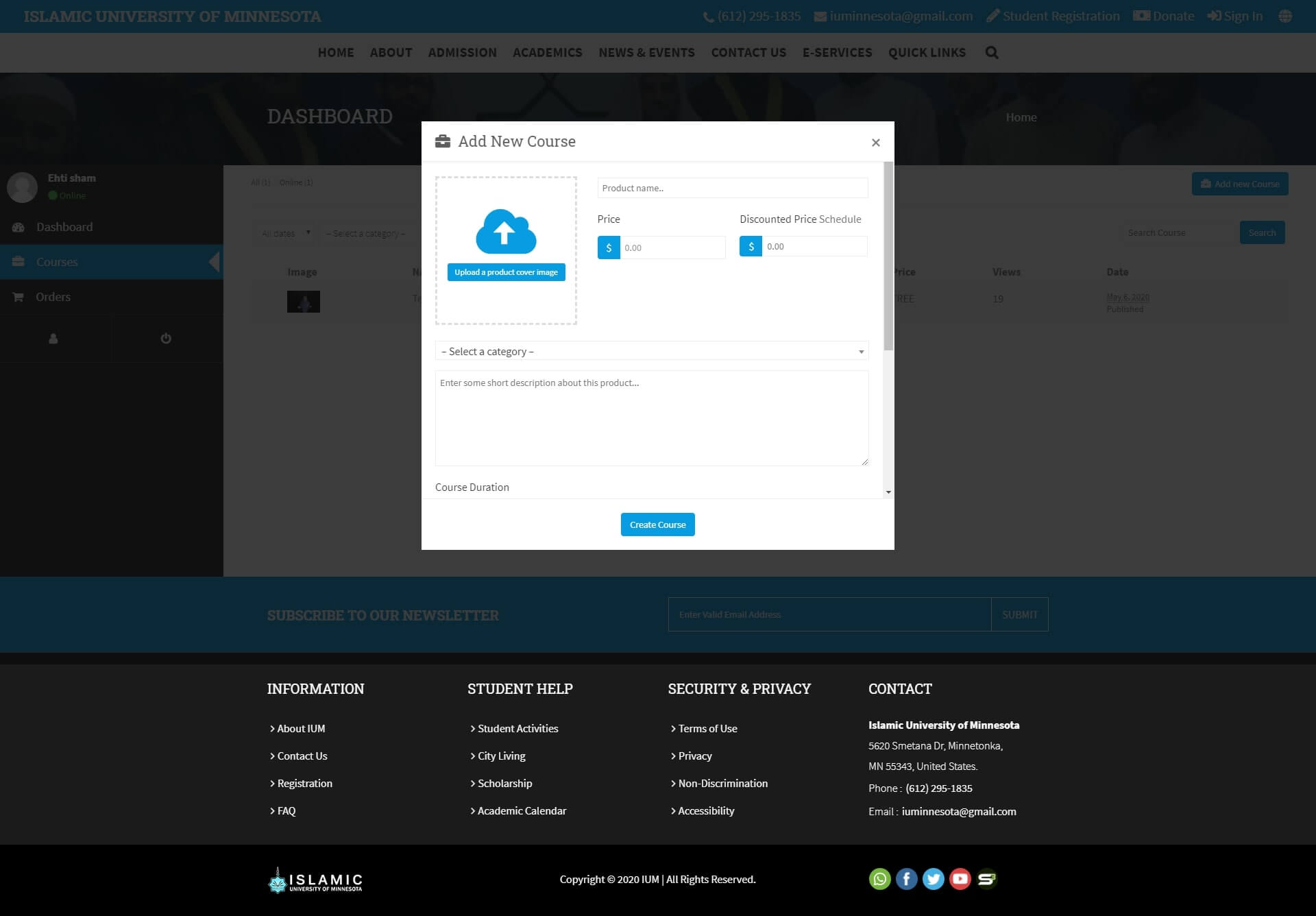Open the ACADEMICS navigation menu
This screenshot has height=916, width=1316.
point(547,53)
